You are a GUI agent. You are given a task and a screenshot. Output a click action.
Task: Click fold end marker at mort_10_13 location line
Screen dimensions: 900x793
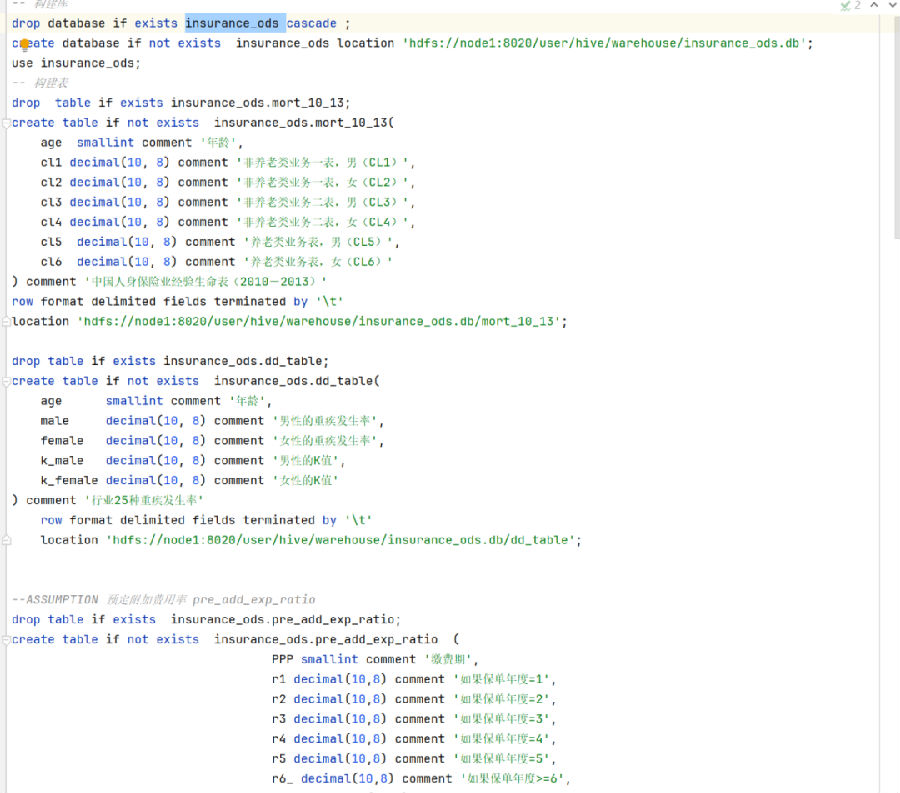pos(6,322)
